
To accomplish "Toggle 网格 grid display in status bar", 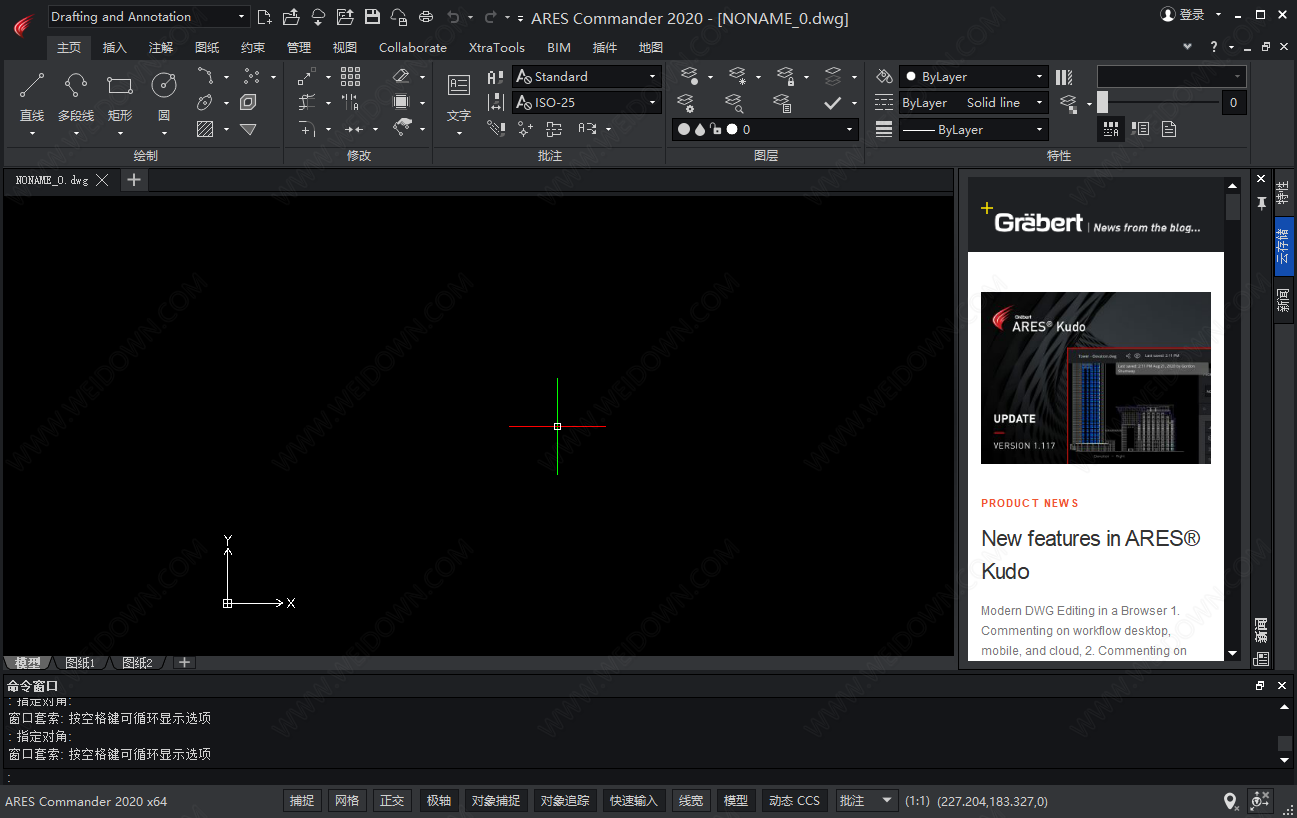I will pyautogui.click(x=347, y=801).
